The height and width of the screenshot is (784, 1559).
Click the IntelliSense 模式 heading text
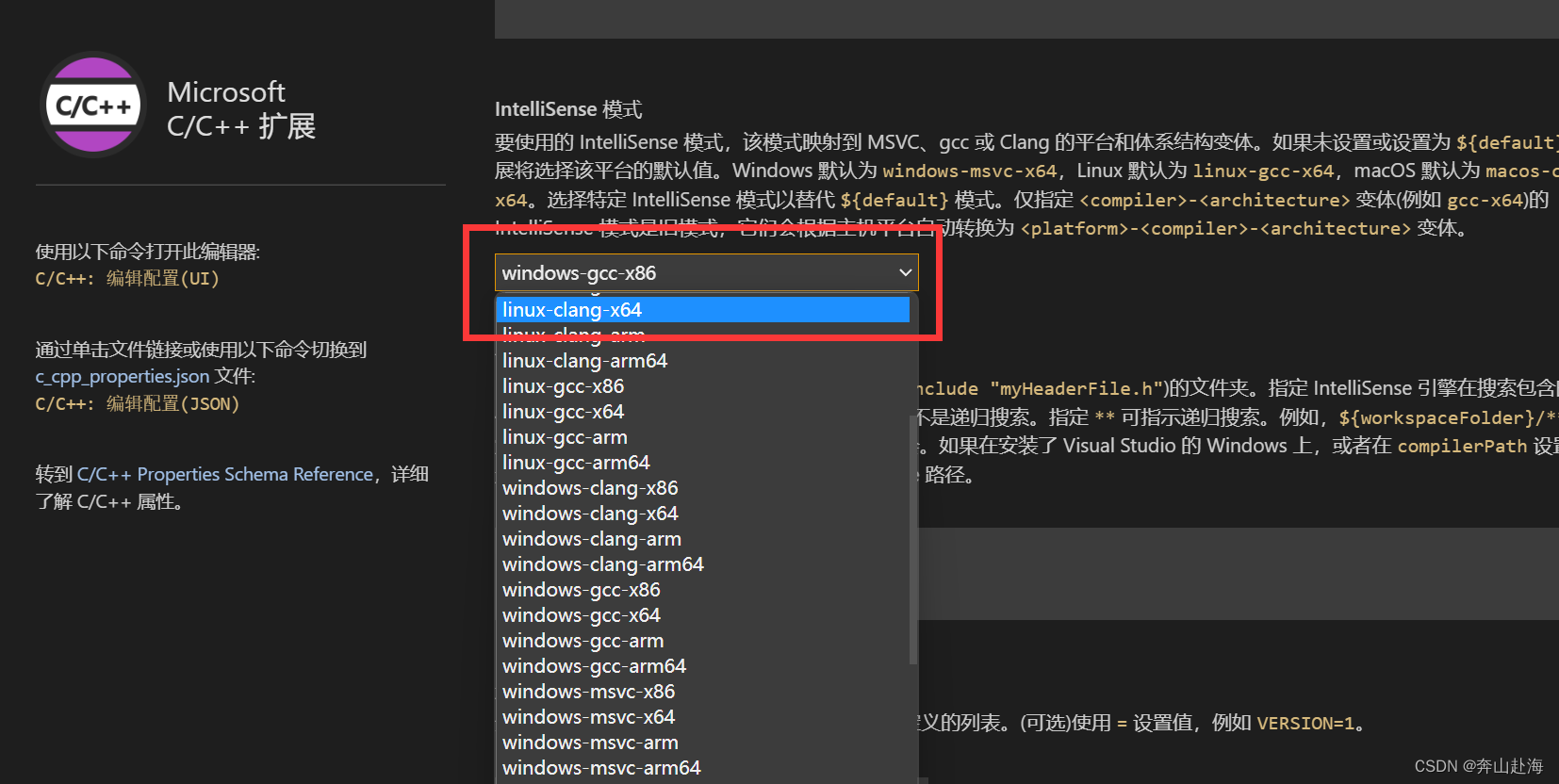[568, 109]
